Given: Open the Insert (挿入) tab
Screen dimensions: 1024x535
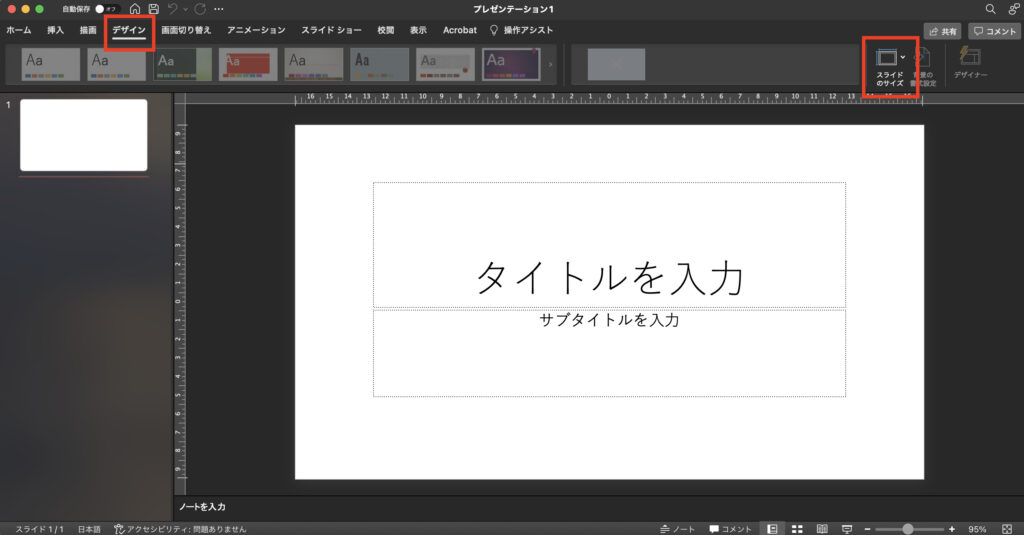Looking at the screenshot, I should click(55, 31).
